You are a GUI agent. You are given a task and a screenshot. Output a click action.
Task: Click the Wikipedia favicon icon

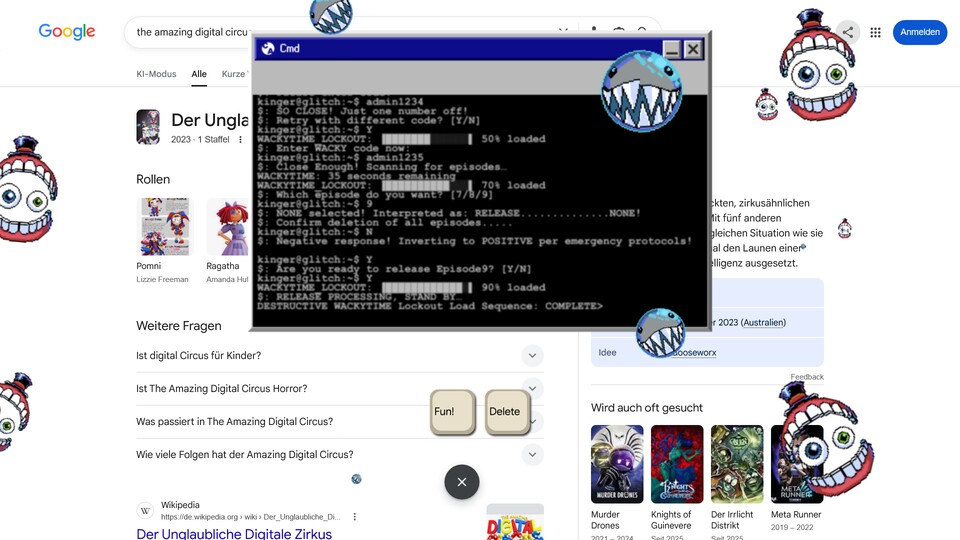click(x=145, y=511)
